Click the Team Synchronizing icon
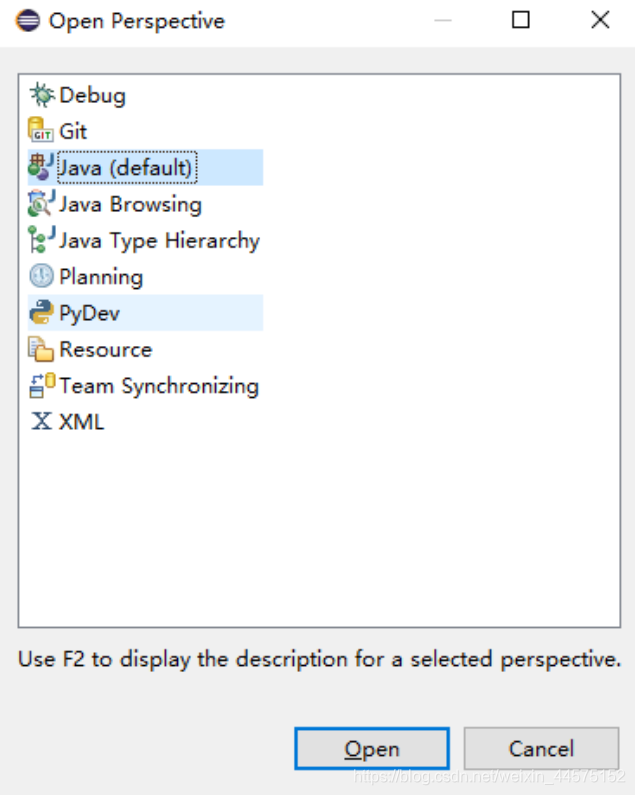The height and width of the screenshot is (795, 635). 42,385
